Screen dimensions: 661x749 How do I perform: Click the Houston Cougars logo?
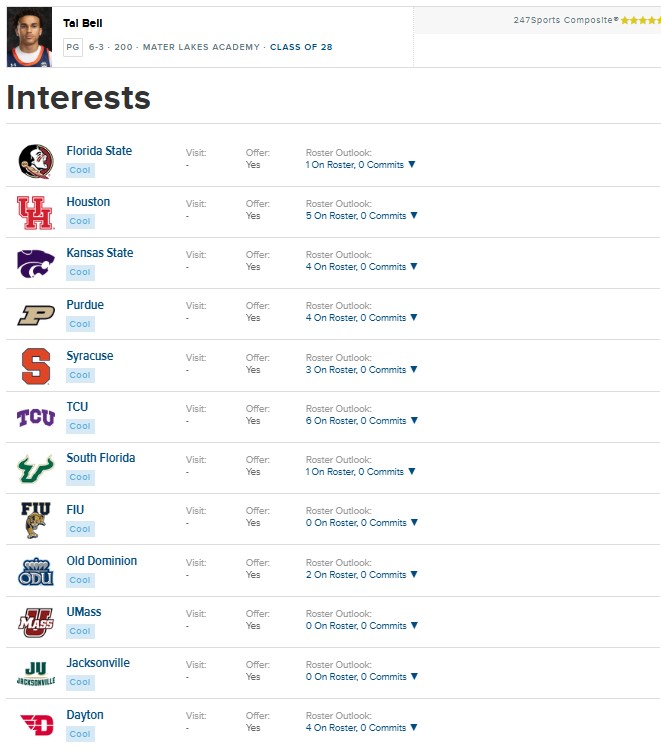36,212
